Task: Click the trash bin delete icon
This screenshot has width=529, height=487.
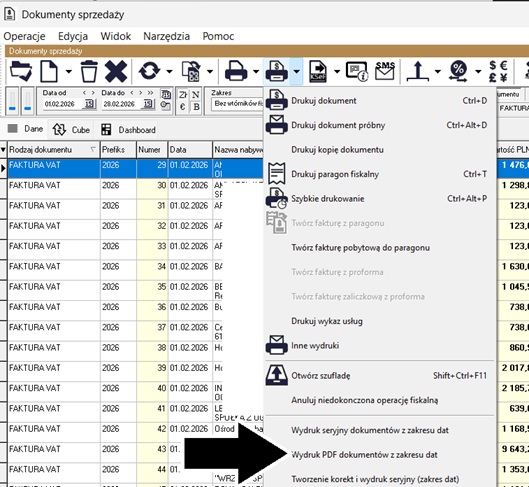Action: [89, 71]
